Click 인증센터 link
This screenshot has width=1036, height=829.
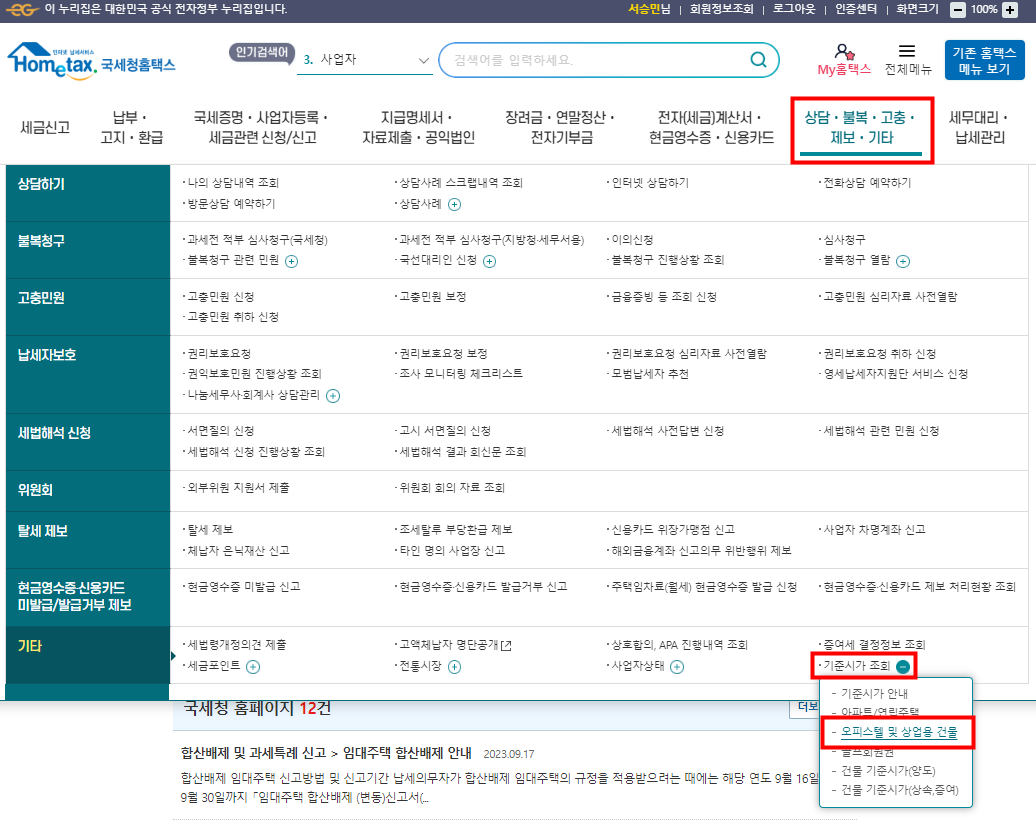click(856, 9)
